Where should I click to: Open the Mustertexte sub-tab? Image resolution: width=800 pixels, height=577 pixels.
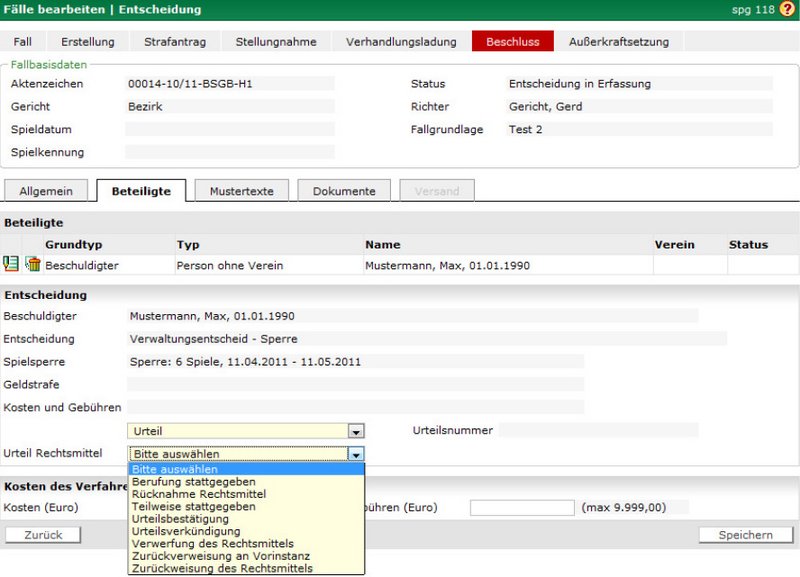point(241,191)
